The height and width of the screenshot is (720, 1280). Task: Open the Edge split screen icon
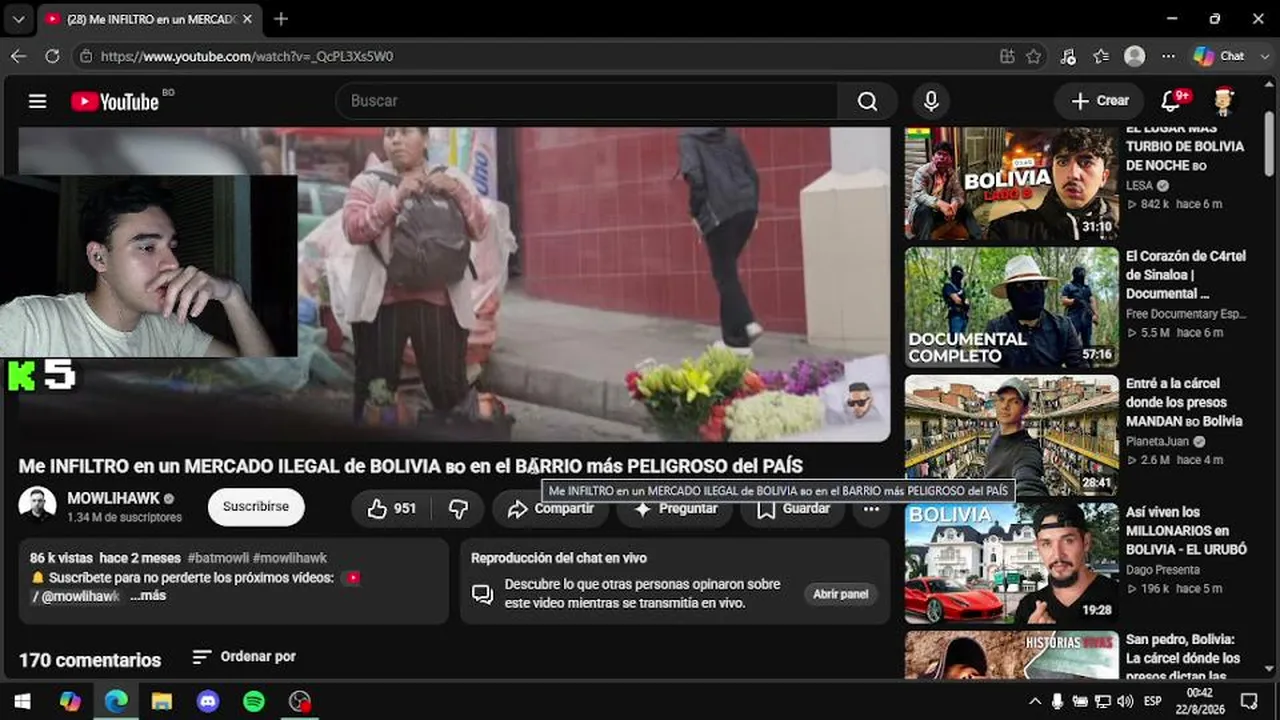click(x=1007, y=56)
